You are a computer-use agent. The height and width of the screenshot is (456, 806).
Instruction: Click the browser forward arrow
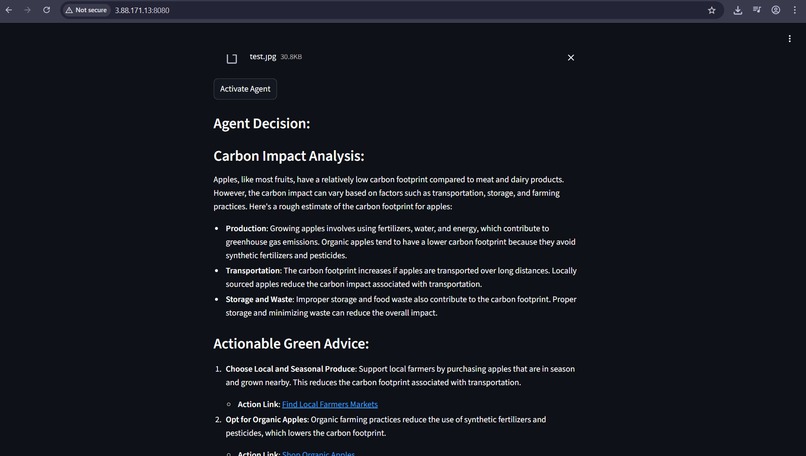coord(27,10)
